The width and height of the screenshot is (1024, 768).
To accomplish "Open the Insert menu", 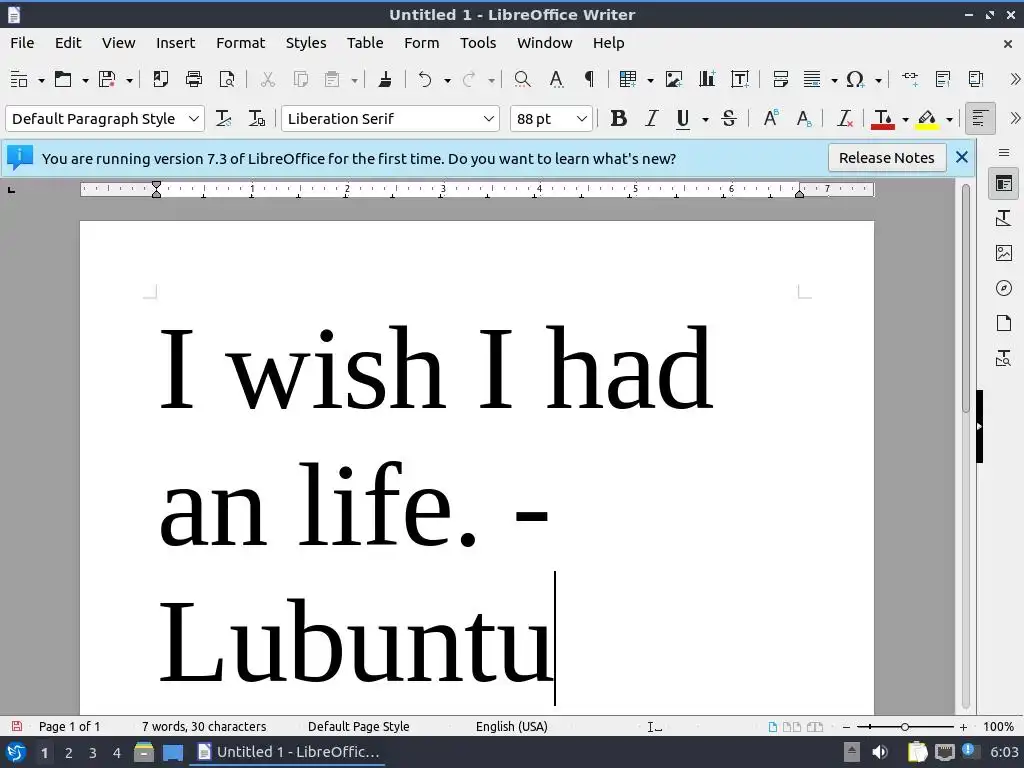I will (x=175, y=43).
